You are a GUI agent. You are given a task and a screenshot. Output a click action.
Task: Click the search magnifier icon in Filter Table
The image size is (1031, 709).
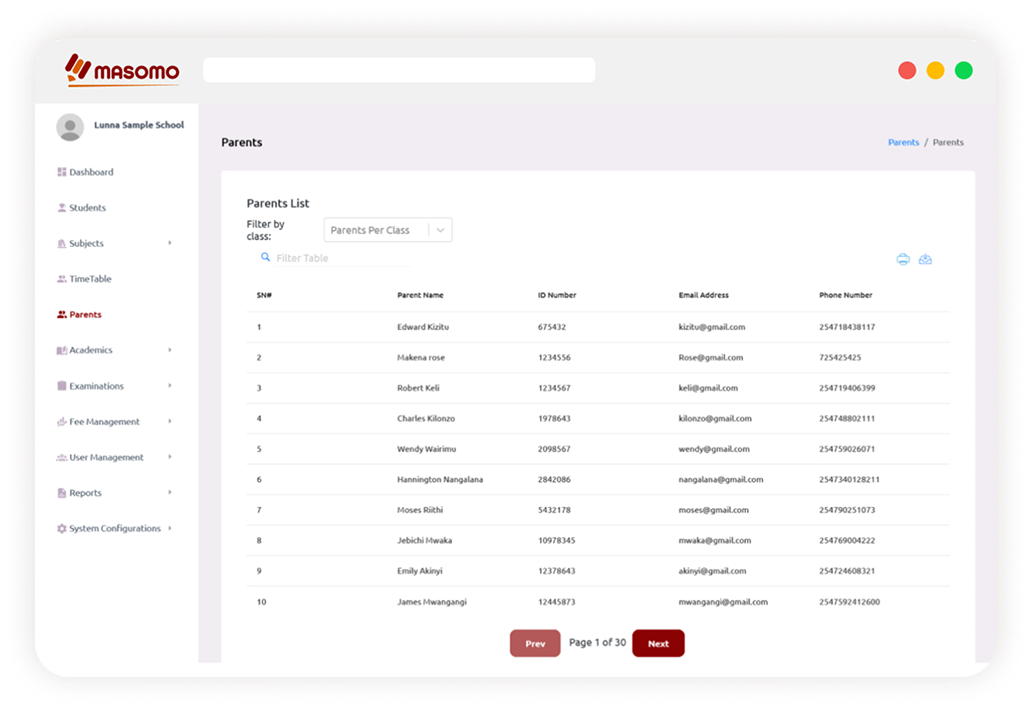(x=265, y=257)
